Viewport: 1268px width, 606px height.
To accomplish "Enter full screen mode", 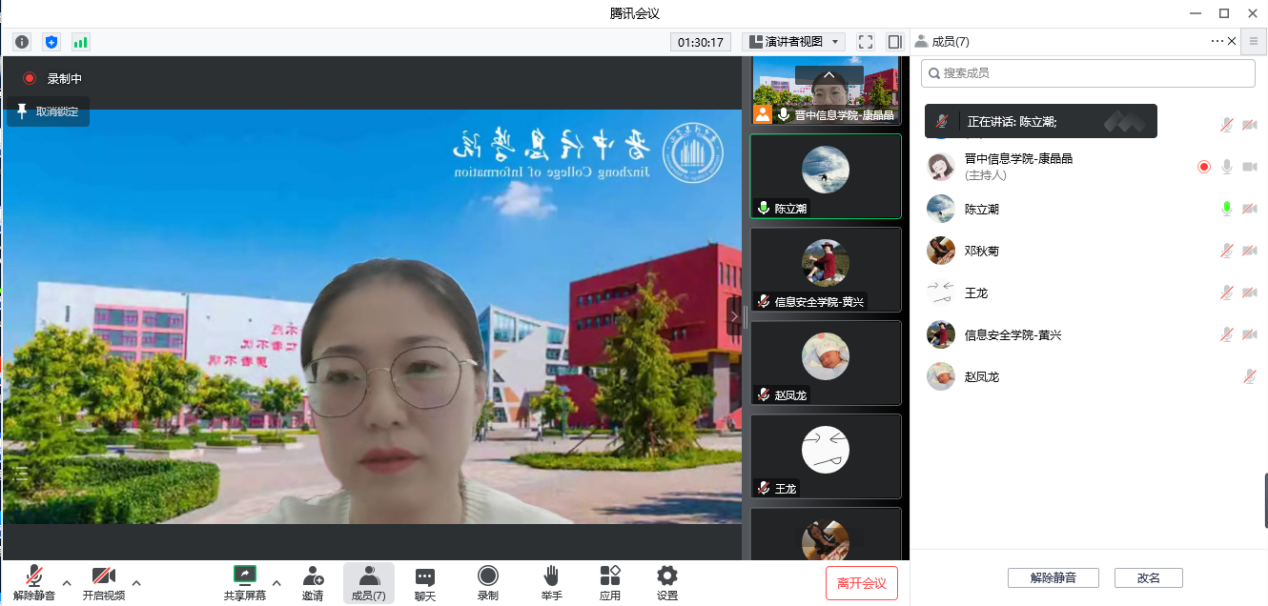I will point(866,42).
